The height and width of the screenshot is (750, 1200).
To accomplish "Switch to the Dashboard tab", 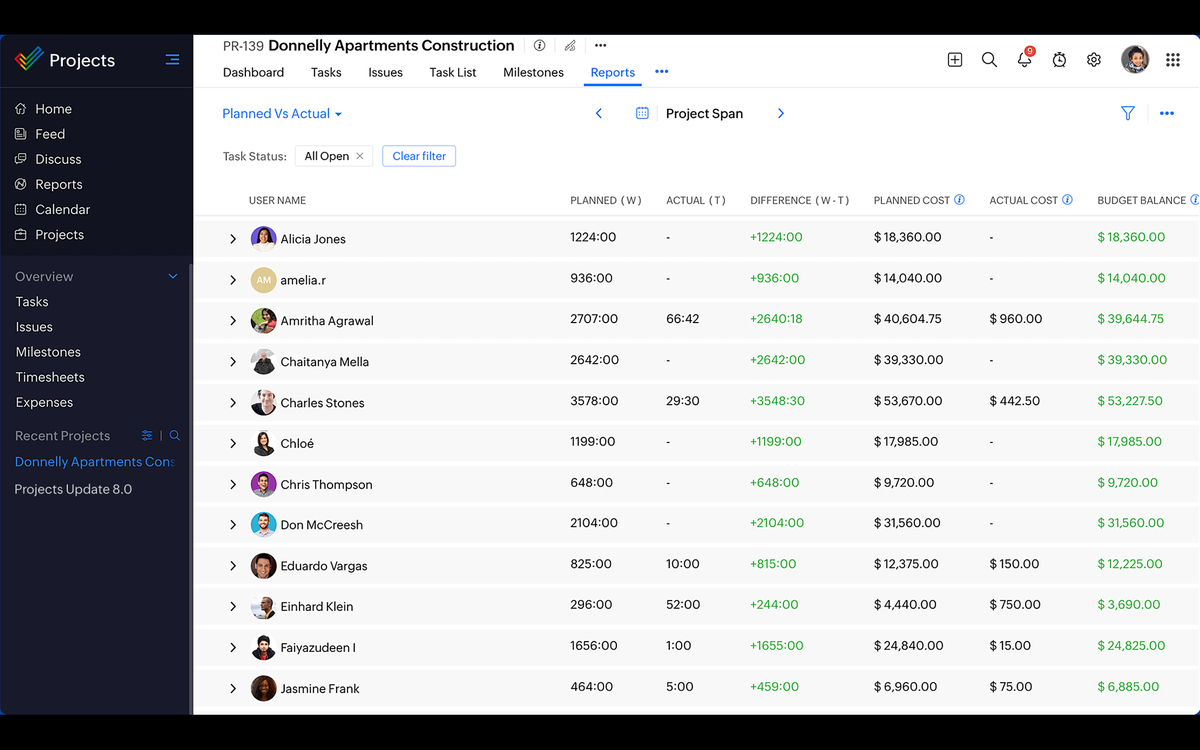I will click(253, 72).
